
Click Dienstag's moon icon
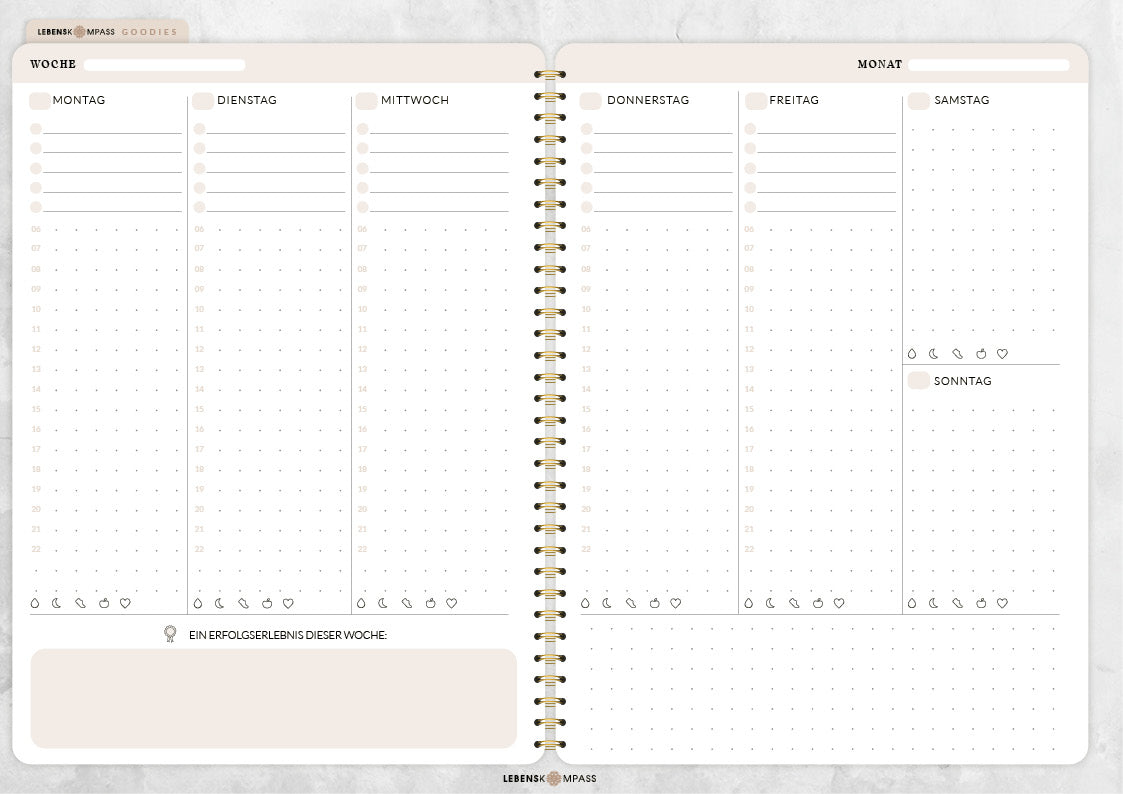[x=220, y=604]
